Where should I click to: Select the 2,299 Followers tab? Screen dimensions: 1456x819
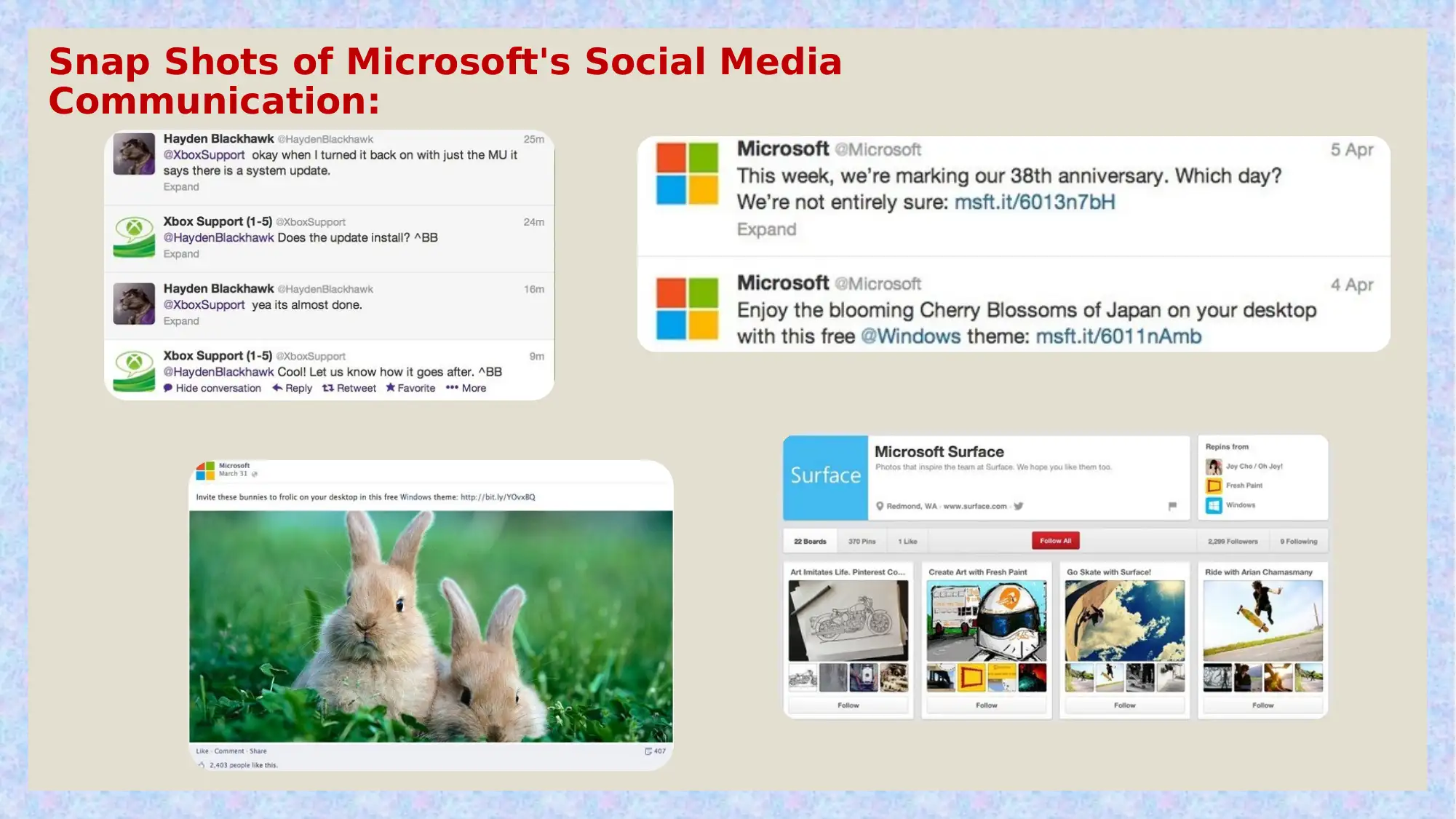1233,542
